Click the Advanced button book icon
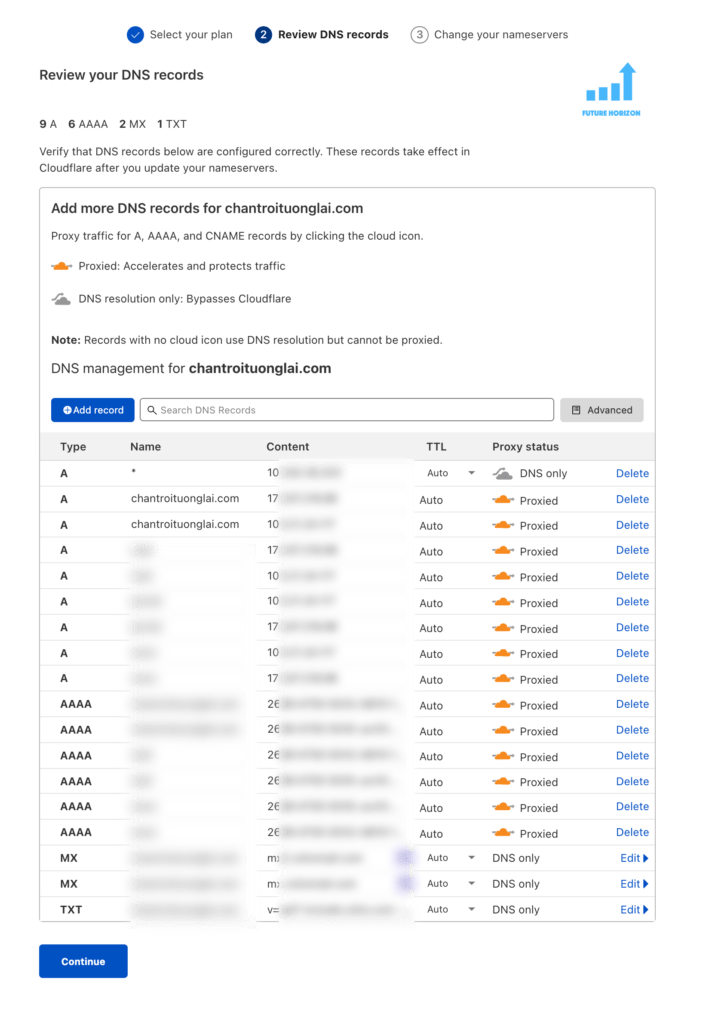The width and height of the screenshot is (706, 1024). pyautogui.click(x=576, y=410)
